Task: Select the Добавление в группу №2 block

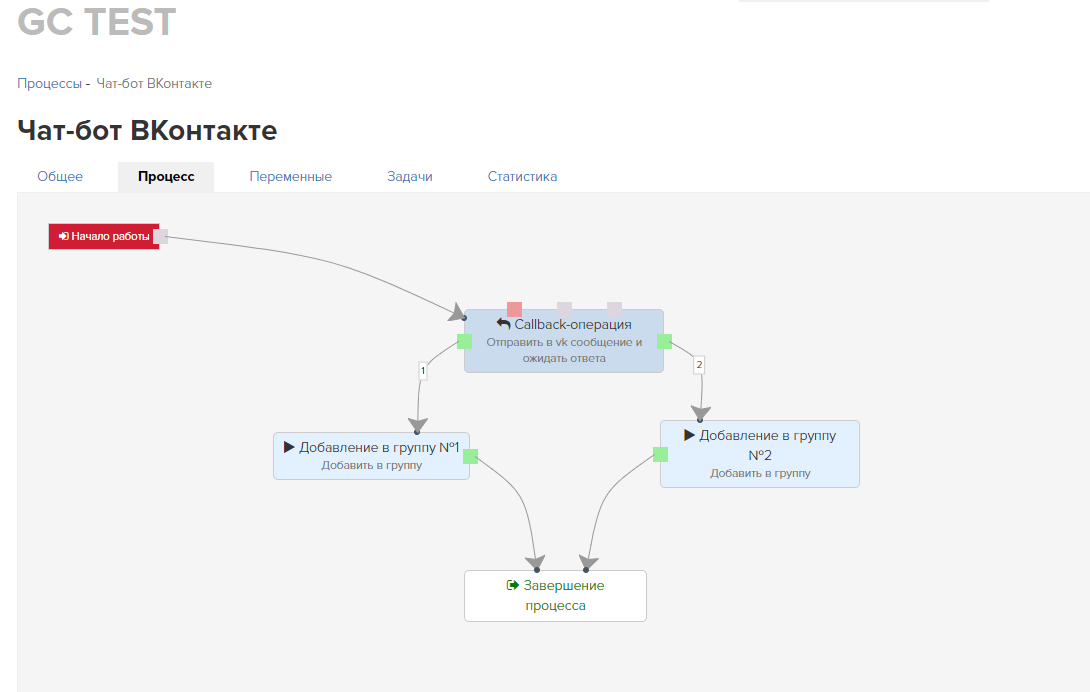Action: pos(760,453)
